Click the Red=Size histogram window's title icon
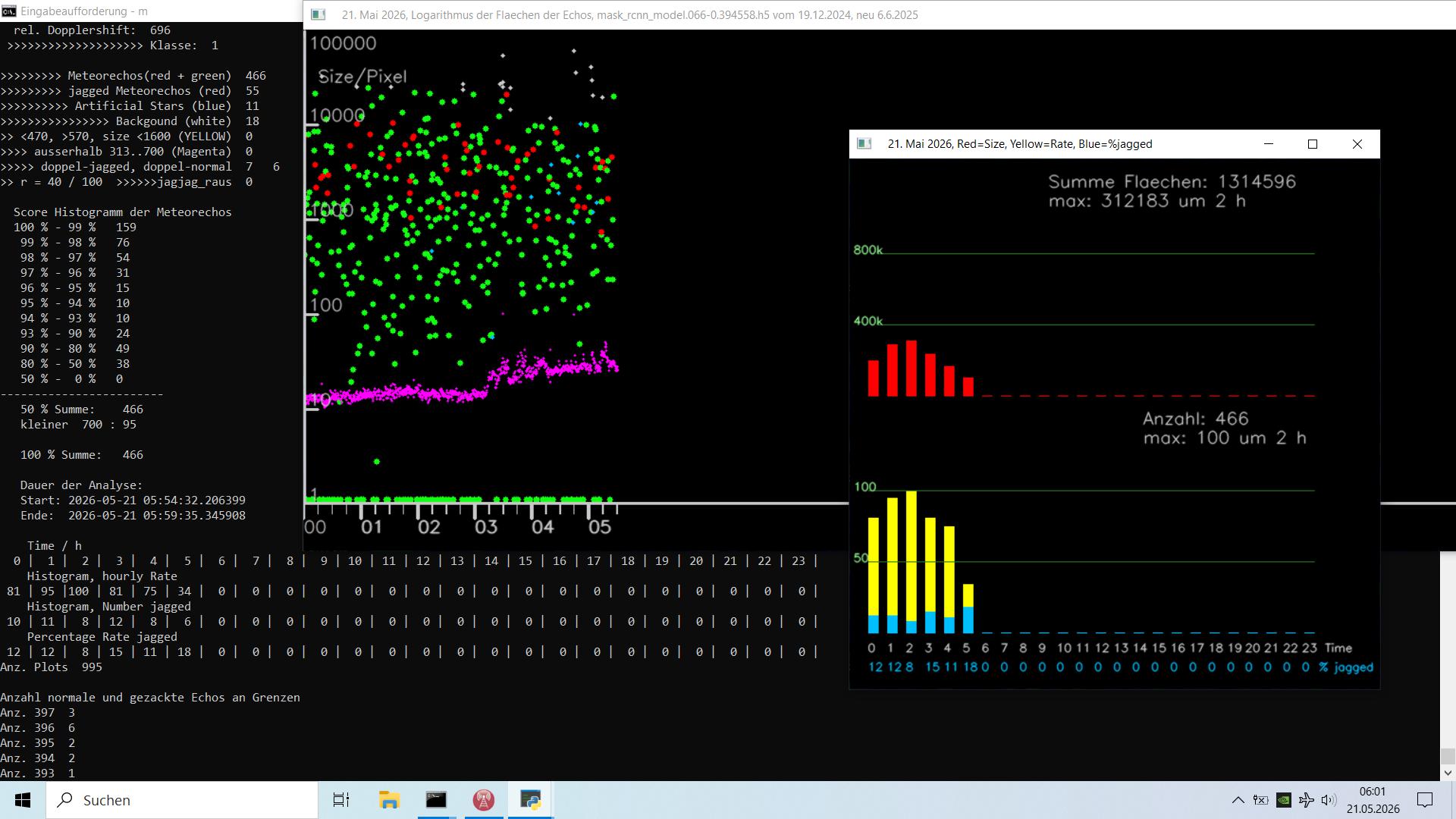Screen dimensions: 1456x819 coord(864,143)
